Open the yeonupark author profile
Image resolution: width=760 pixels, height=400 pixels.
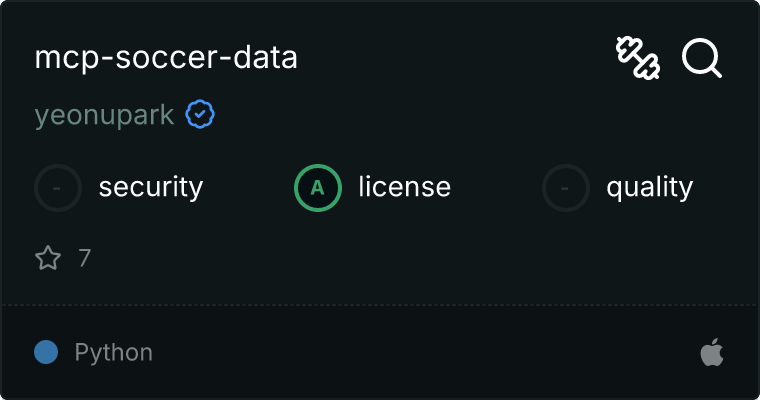pyautogui.click(x=104, y=116)
